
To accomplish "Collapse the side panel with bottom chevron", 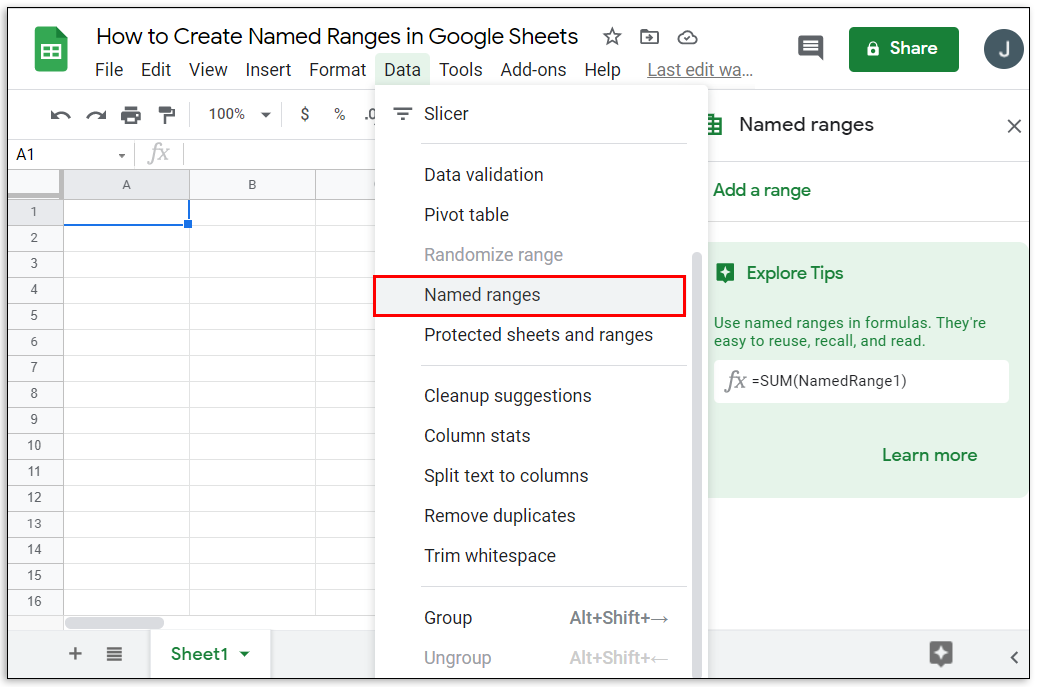I will (1014, 657).
